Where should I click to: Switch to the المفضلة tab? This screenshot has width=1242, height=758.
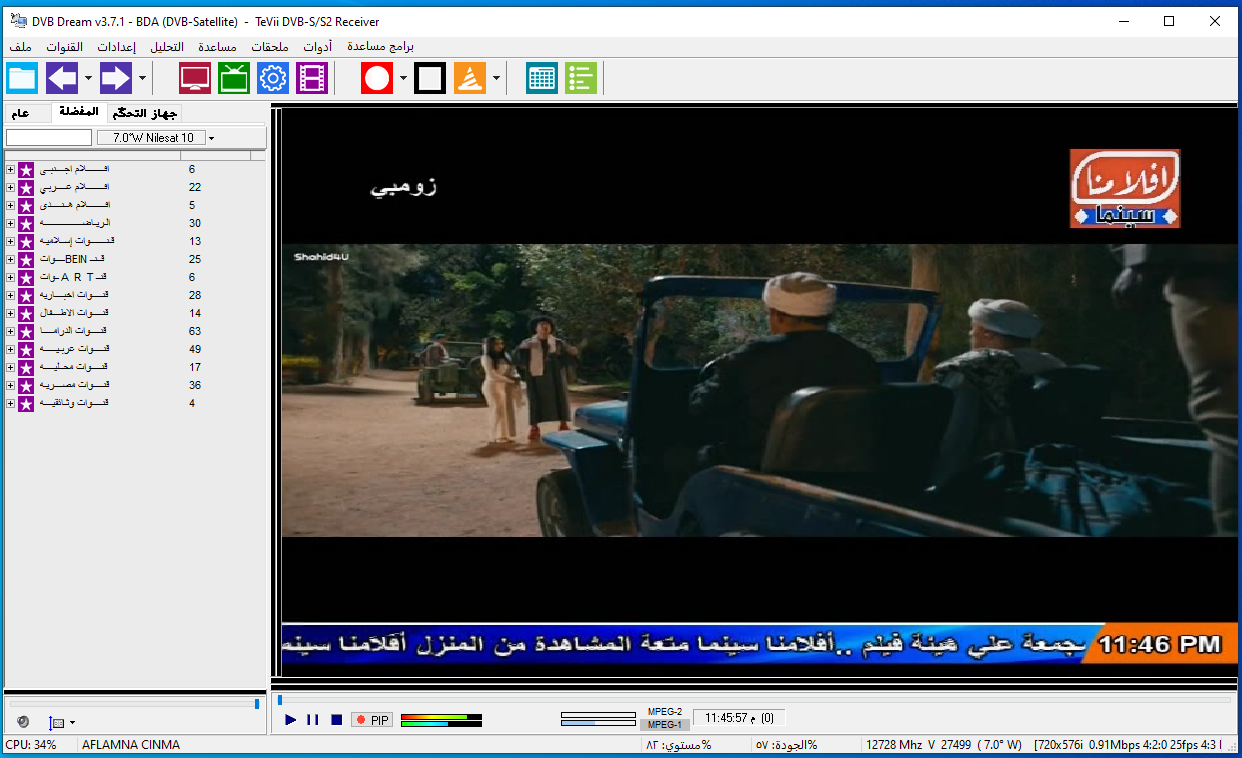pyautogui.click(x=77, y=112)
